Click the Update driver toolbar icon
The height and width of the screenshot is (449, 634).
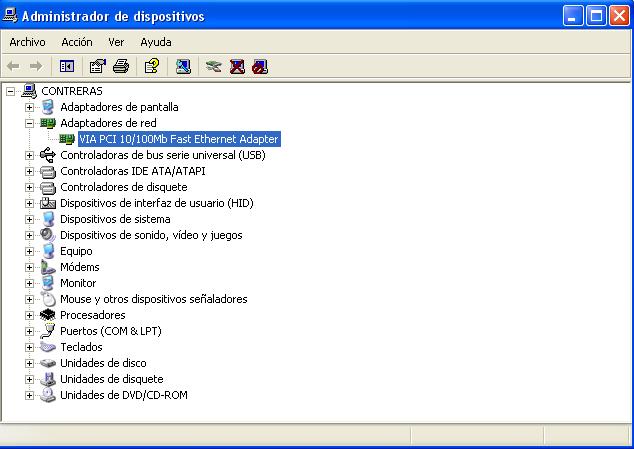pos(213,66)
